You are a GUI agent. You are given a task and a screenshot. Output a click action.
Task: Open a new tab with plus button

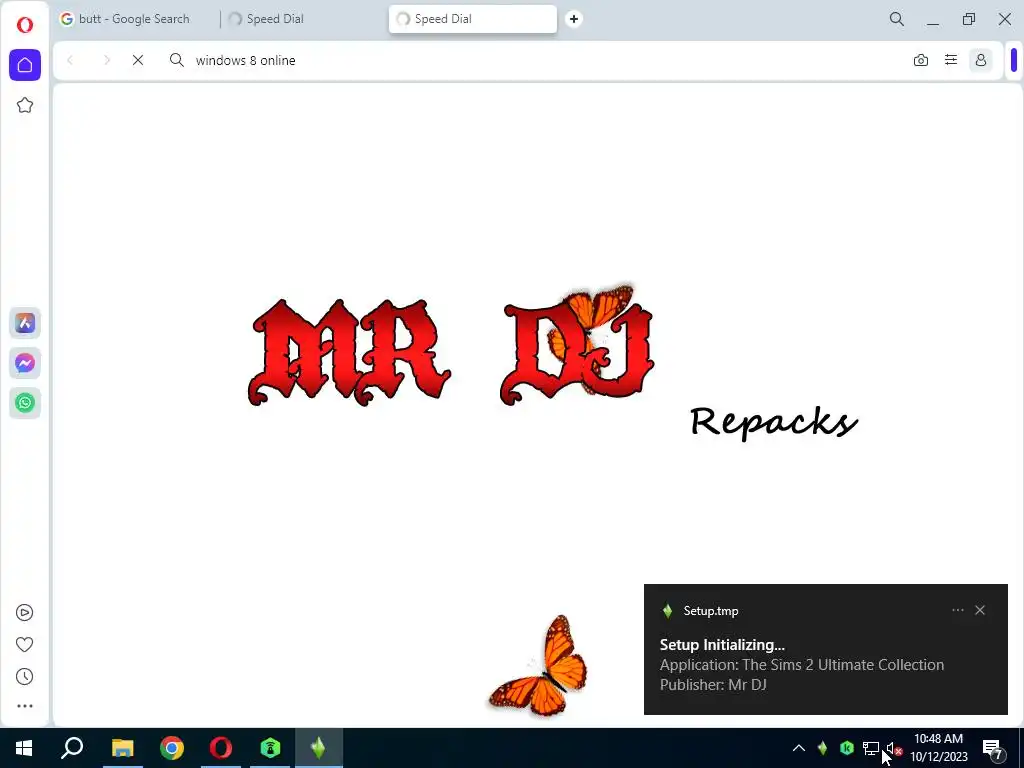point(574,19)
